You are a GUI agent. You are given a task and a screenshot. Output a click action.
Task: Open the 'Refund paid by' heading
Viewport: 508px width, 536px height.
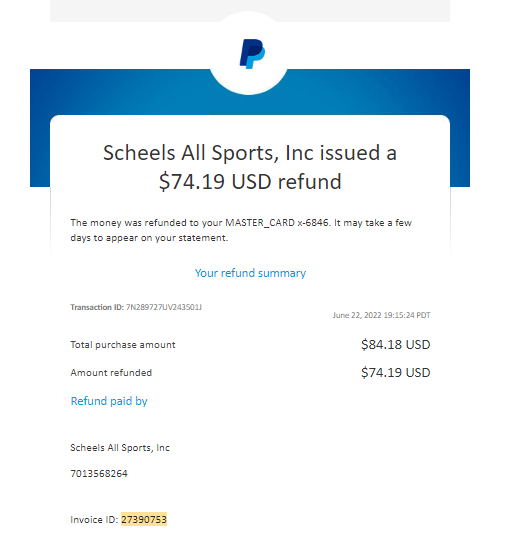tap(109, 401)
